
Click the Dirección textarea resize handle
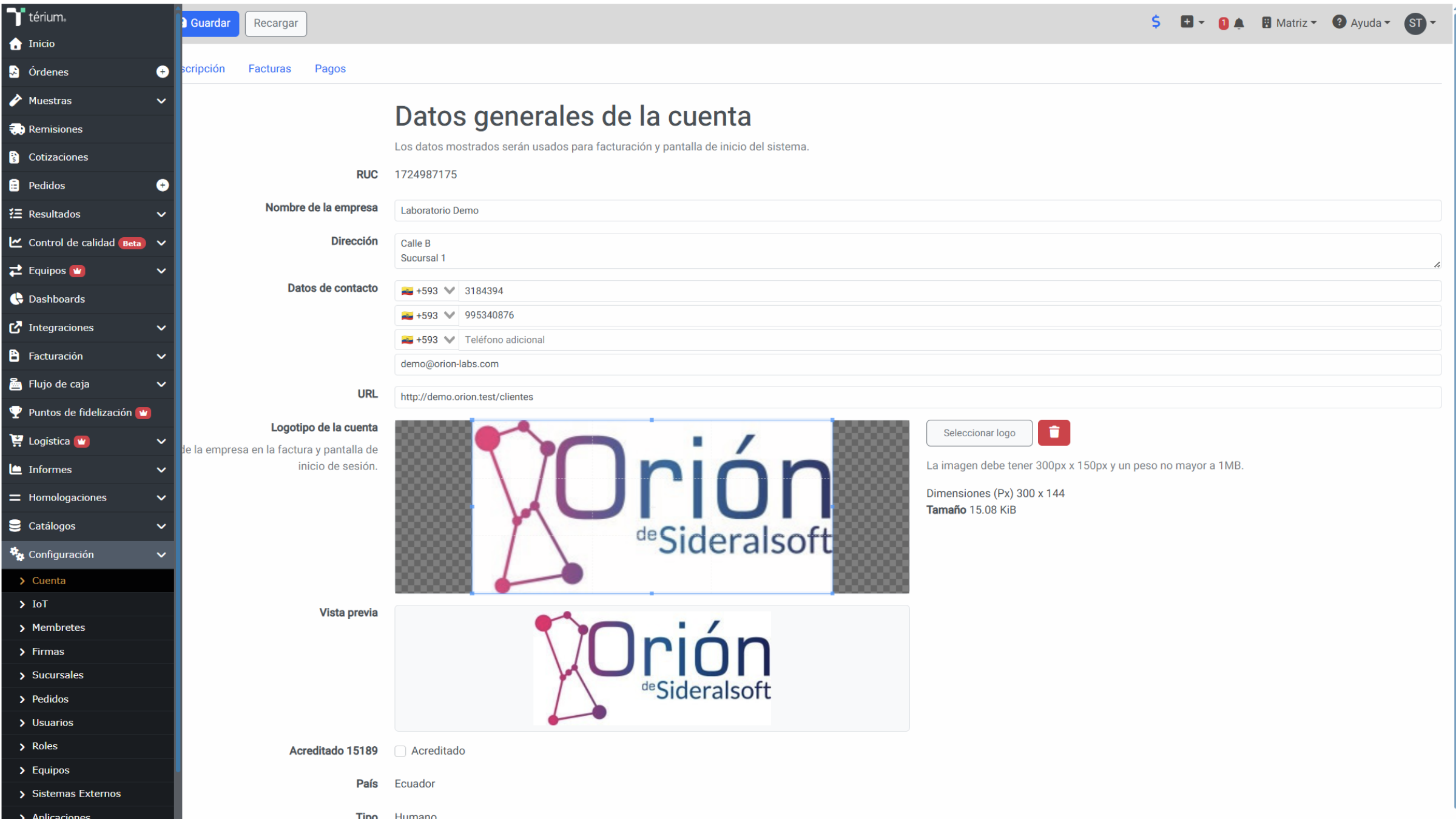[1437, 265]
